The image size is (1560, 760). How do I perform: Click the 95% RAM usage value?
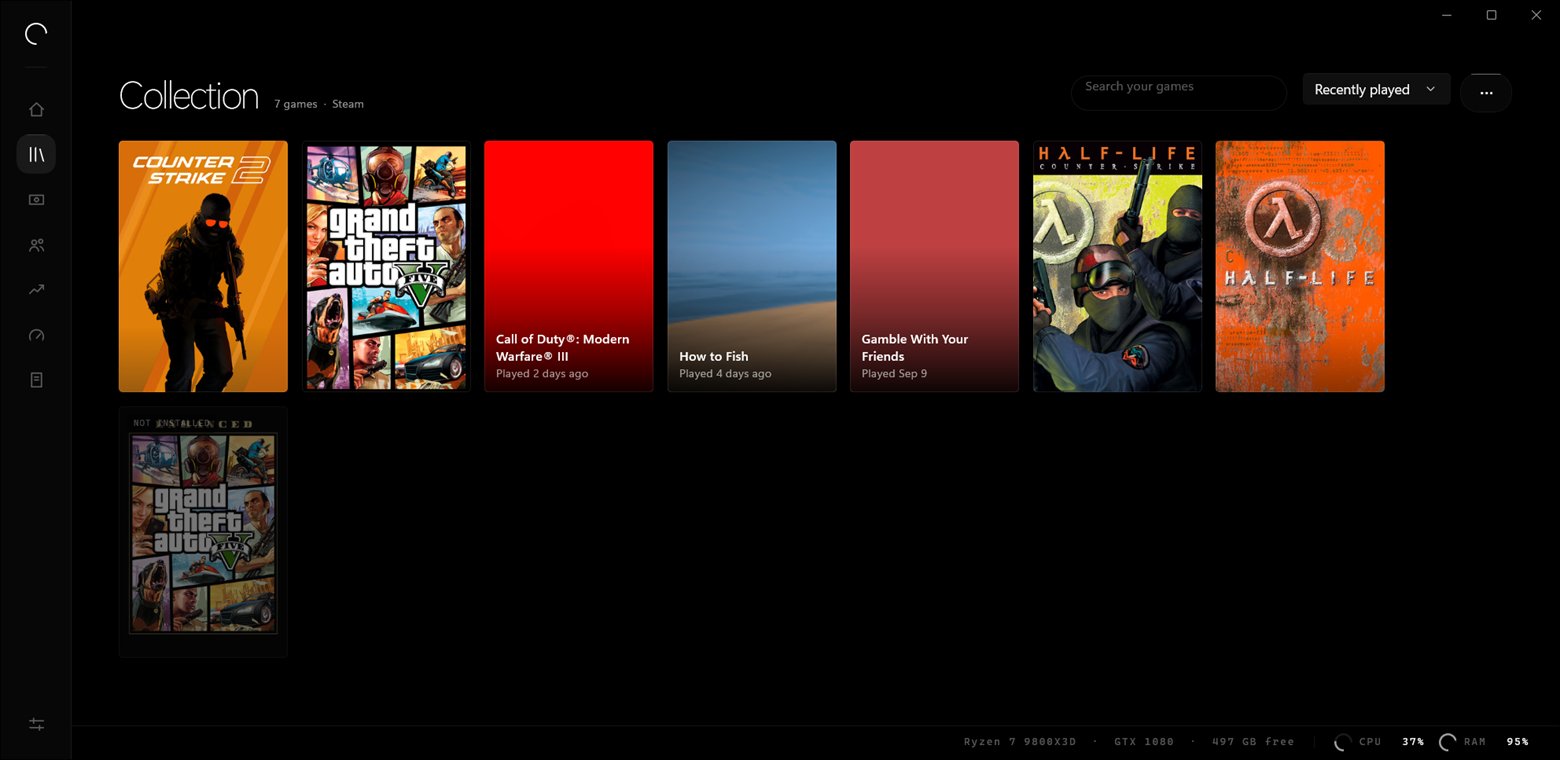pos(1518,742)
